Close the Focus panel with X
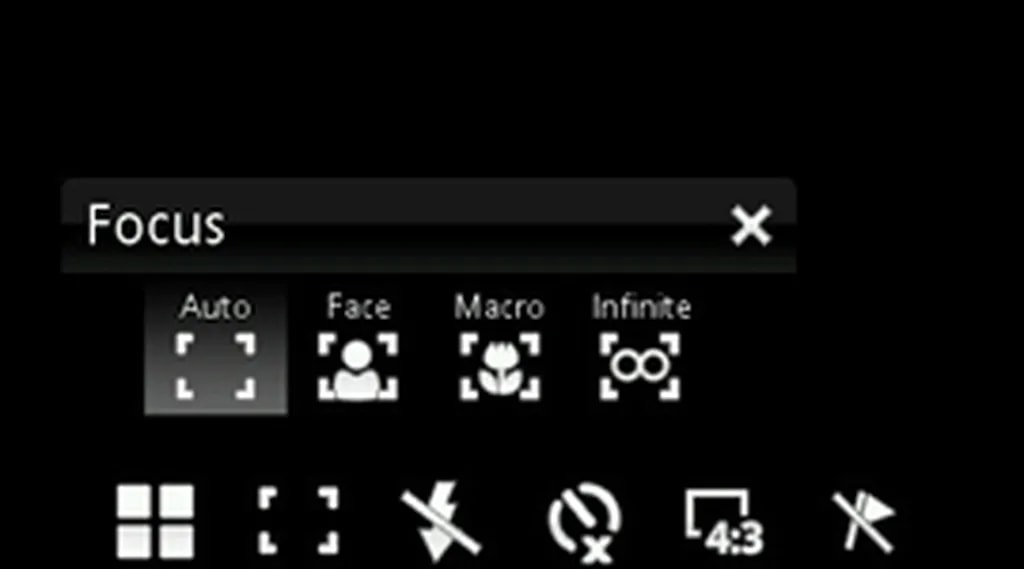Viewport: 1024px width, 569px height. point(751,226)
